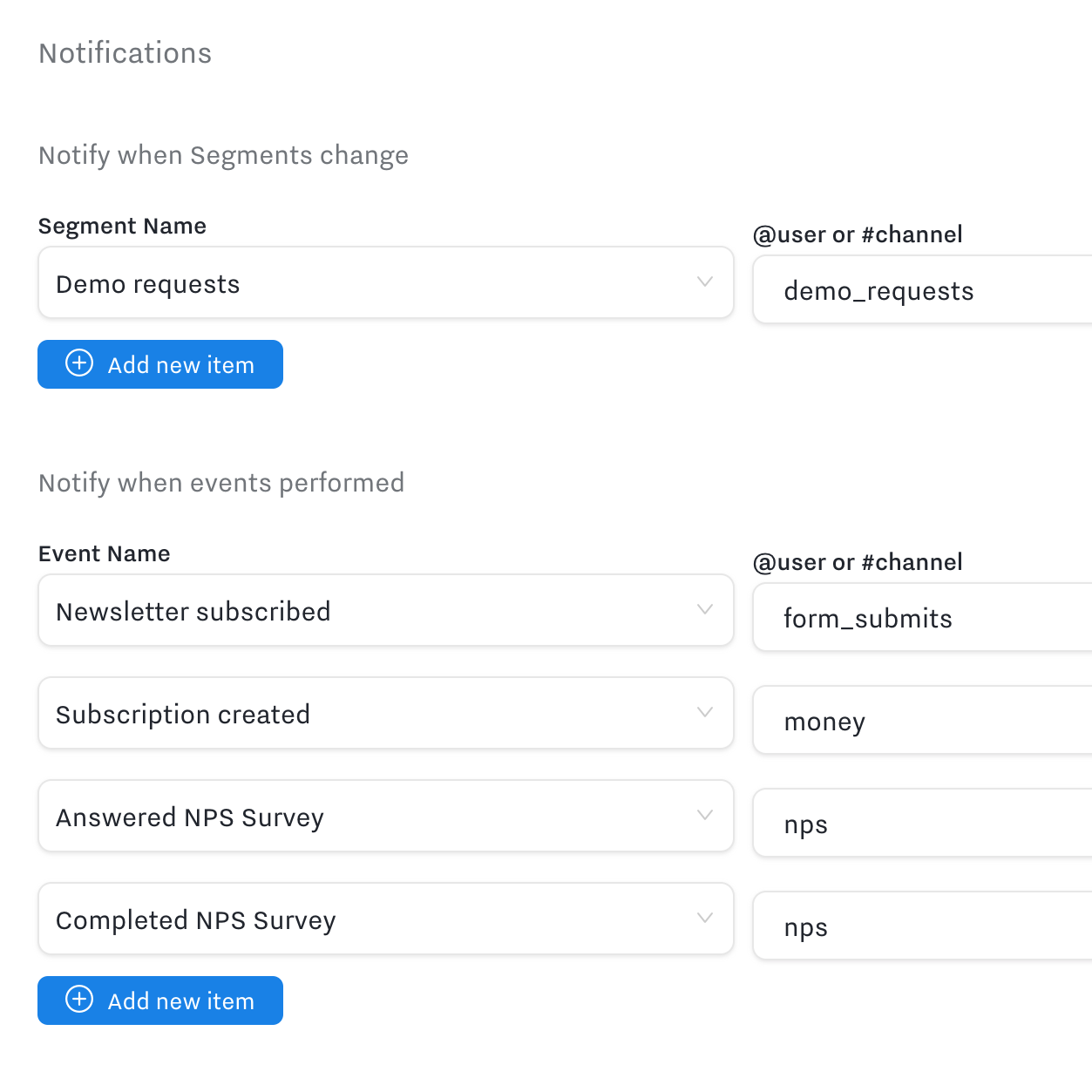Click nps field beside Completed NPS Survey

click(x=922, y=927)
